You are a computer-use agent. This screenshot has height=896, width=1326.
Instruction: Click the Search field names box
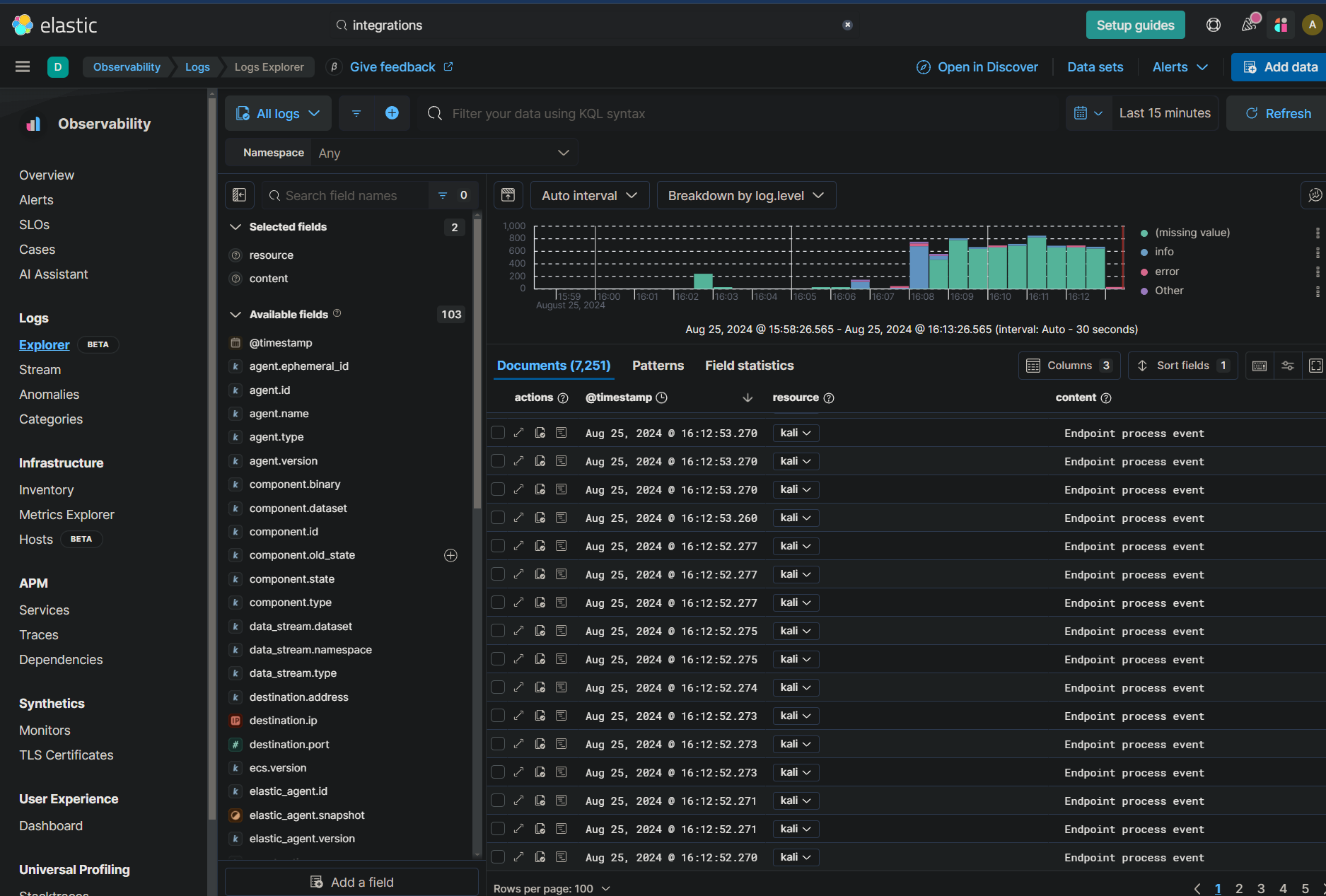point(346,195)
